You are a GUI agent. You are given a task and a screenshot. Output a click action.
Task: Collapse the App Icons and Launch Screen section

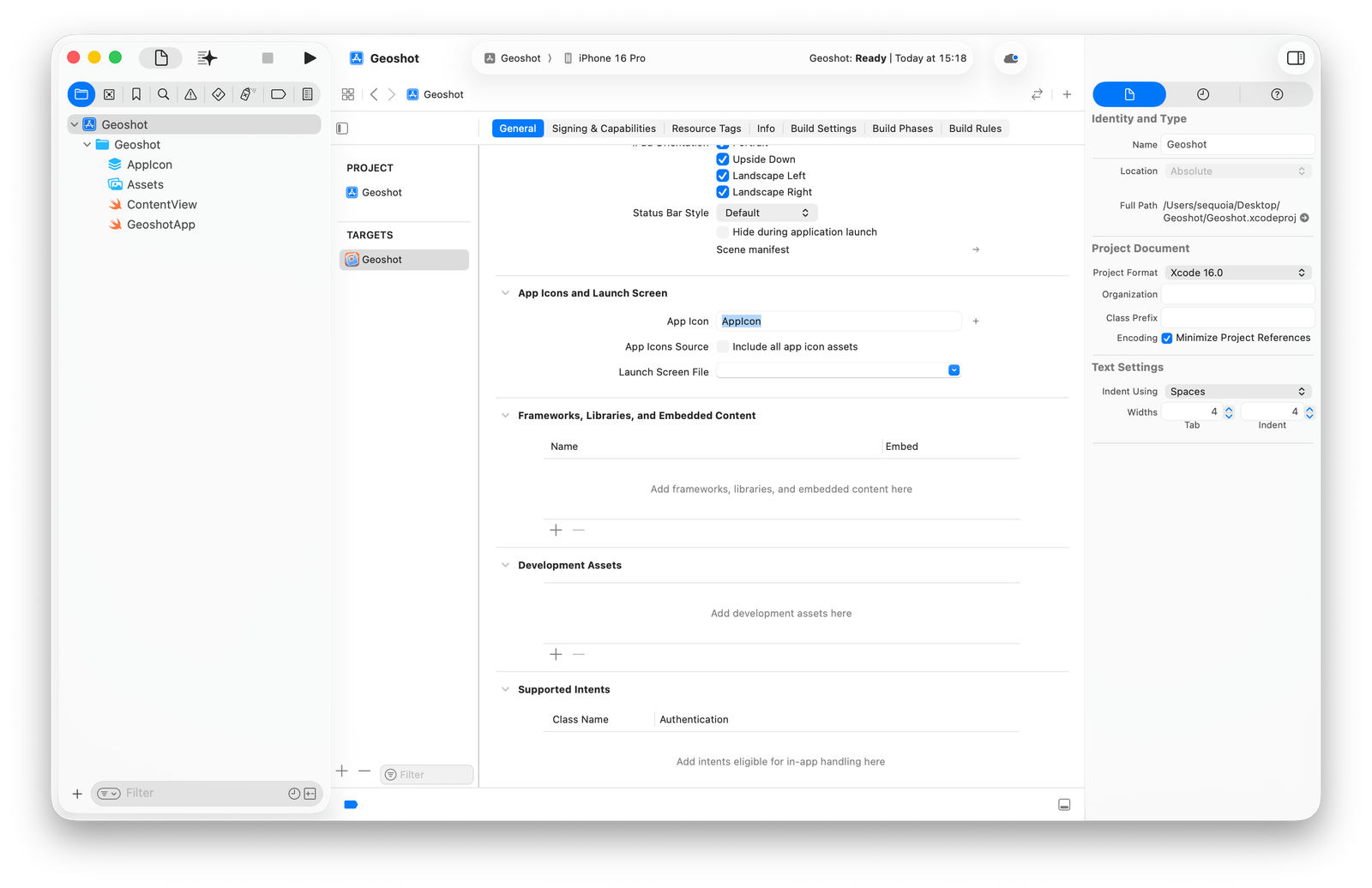pos(504,292)
